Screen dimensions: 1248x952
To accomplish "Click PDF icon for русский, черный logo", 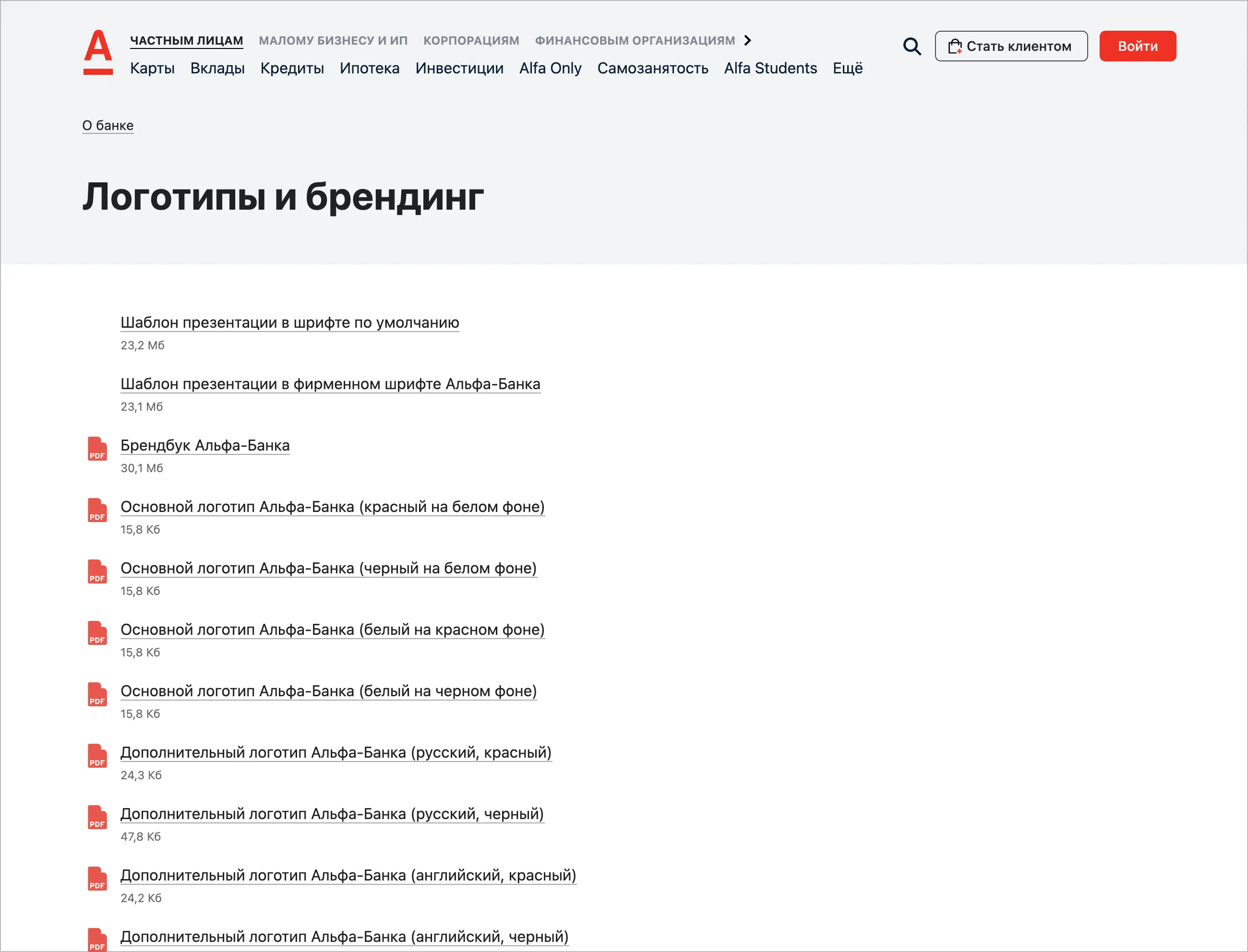I will [x=97, y=817].
